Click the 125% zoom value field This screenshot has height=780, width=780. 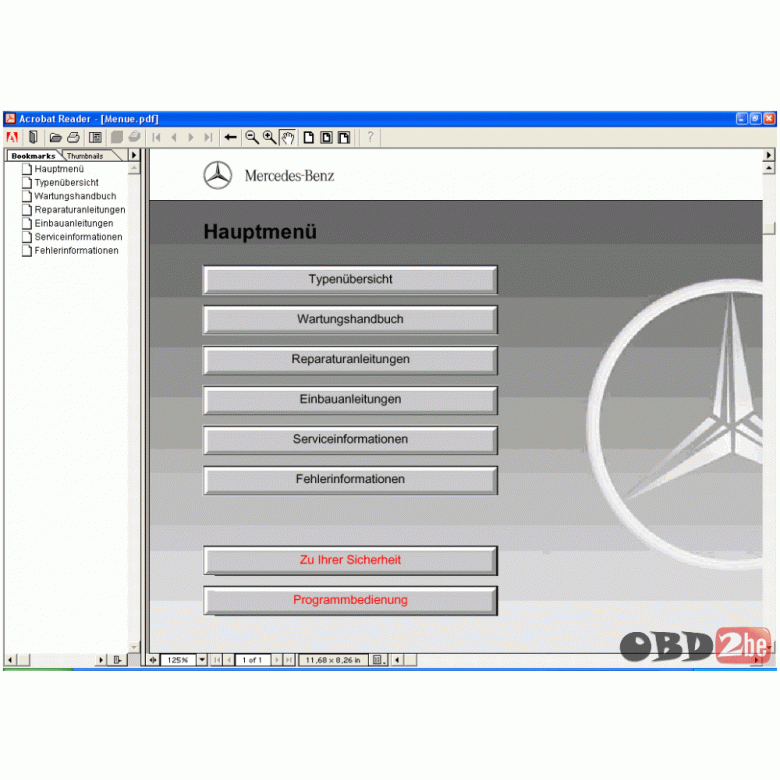(x=178, y=660)
